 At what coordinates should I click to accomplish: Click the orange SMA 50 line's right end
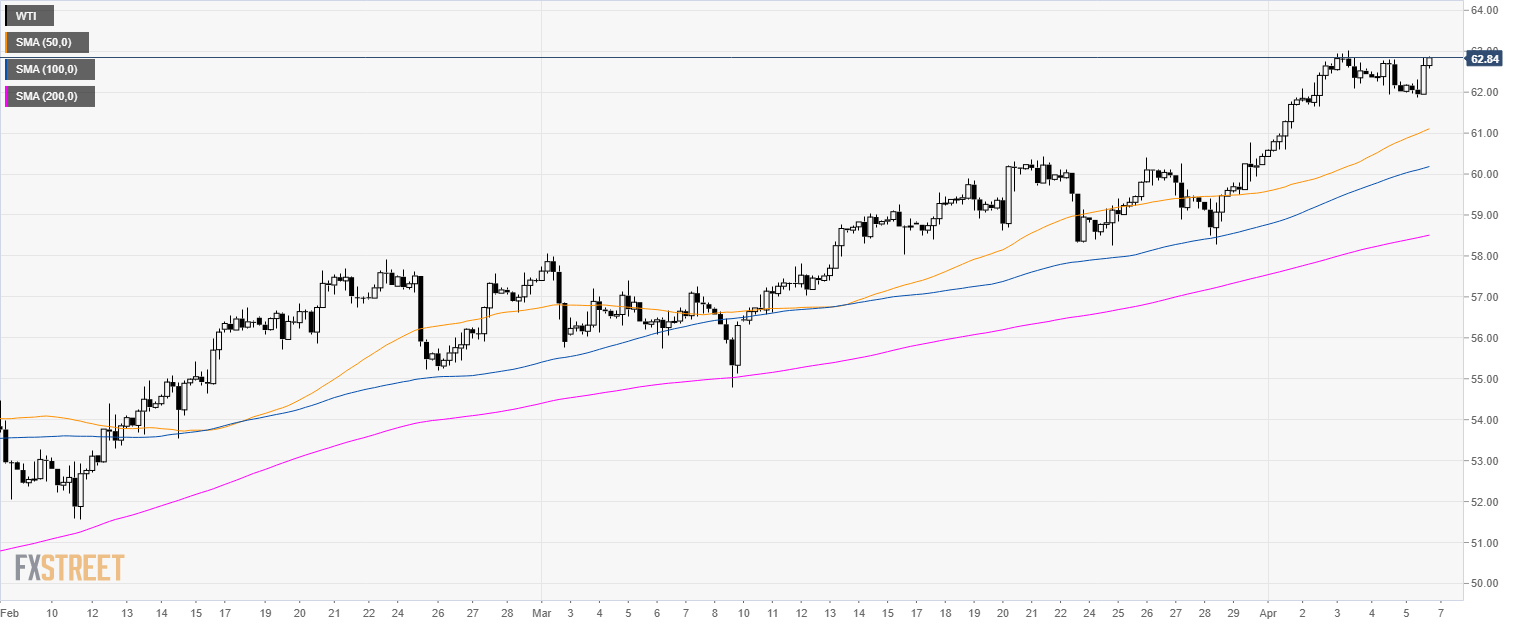tap(1427, 129)
